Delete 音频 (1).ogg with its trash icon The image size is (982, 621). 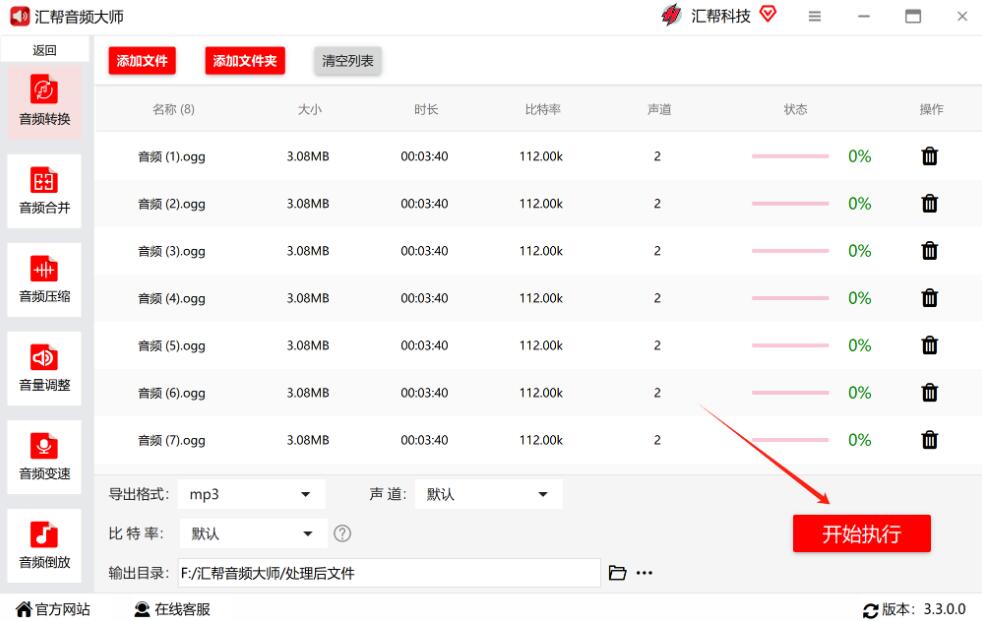coord(929,156)
